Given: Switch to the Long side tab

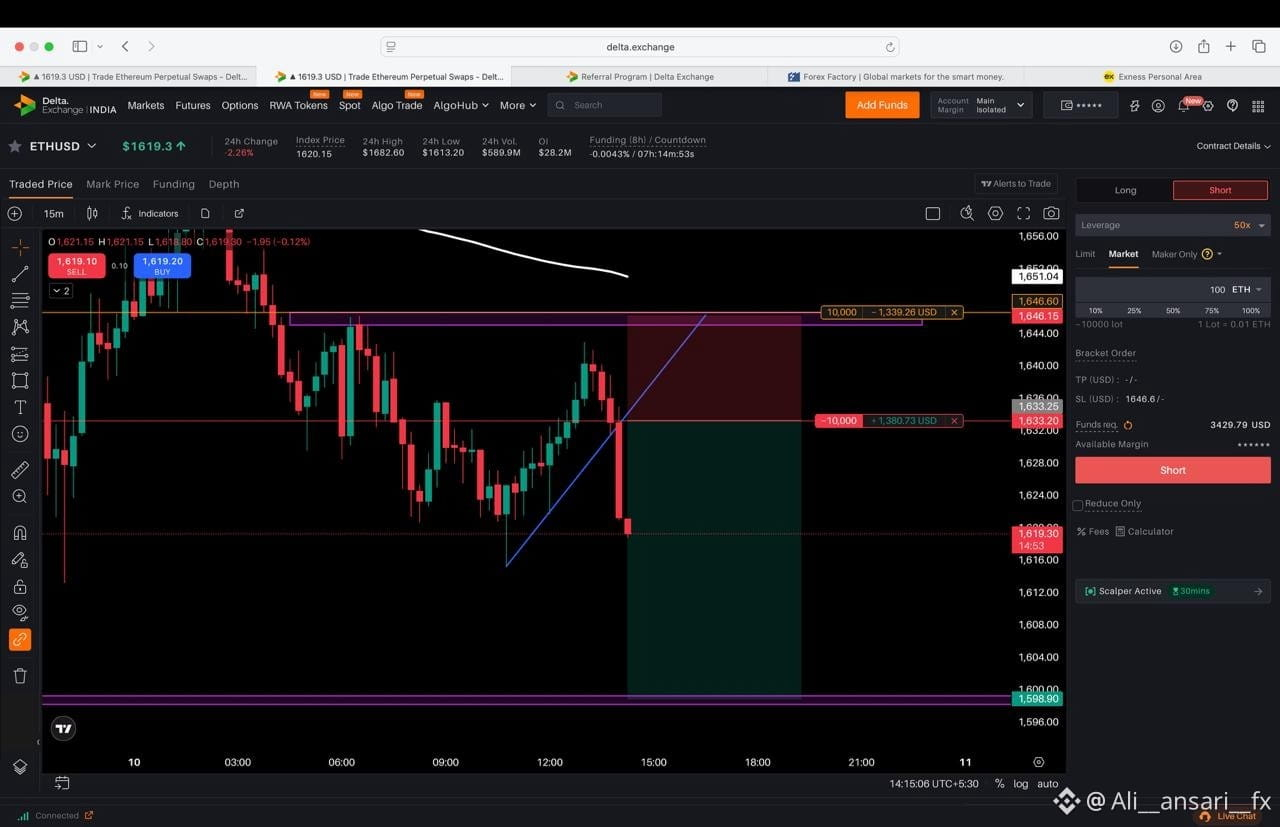Looking at the screenshot, I should [x=1125, y=190].
